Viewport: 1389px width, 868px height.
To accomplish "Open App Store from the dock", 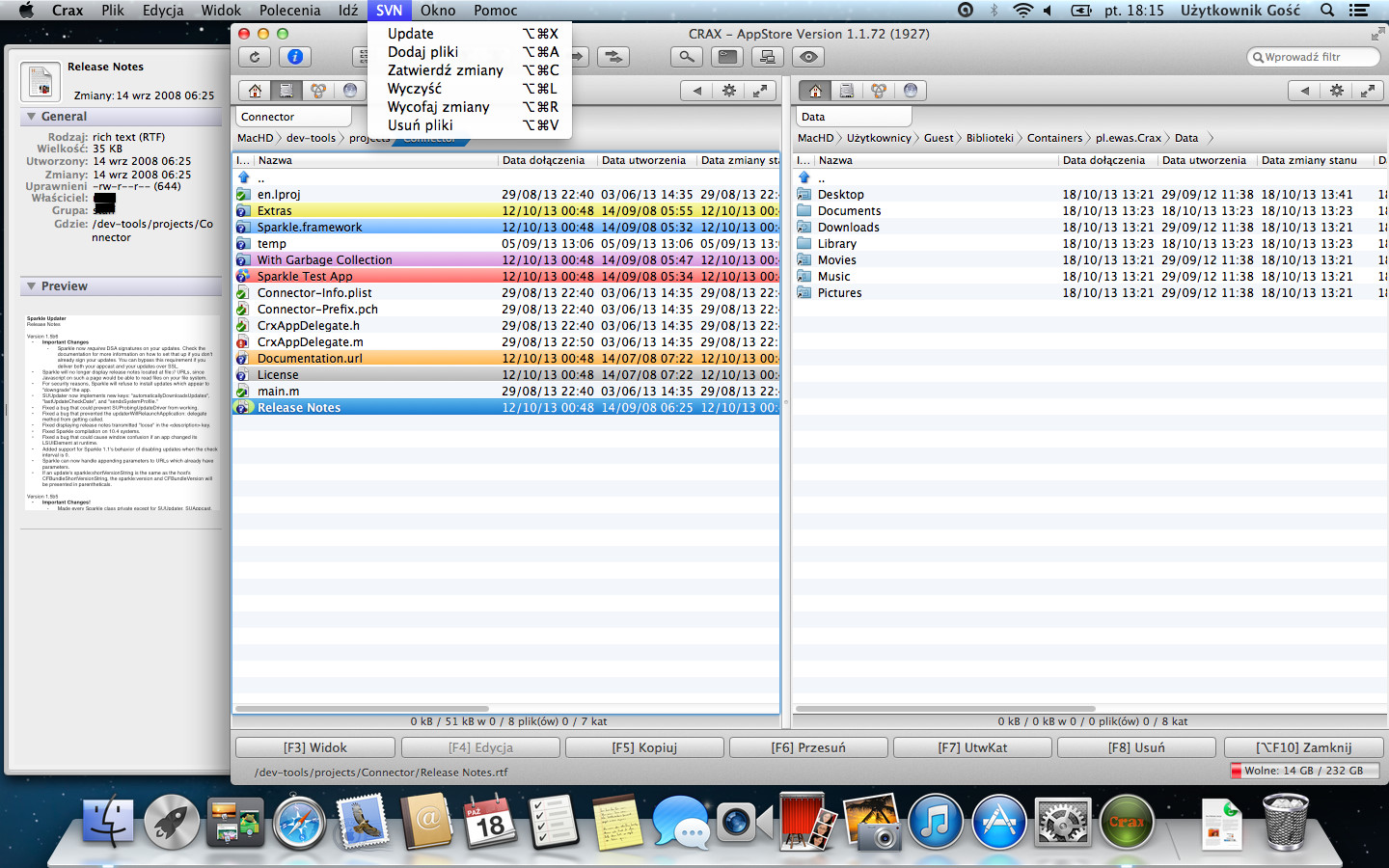I will [x=998, y=823].
